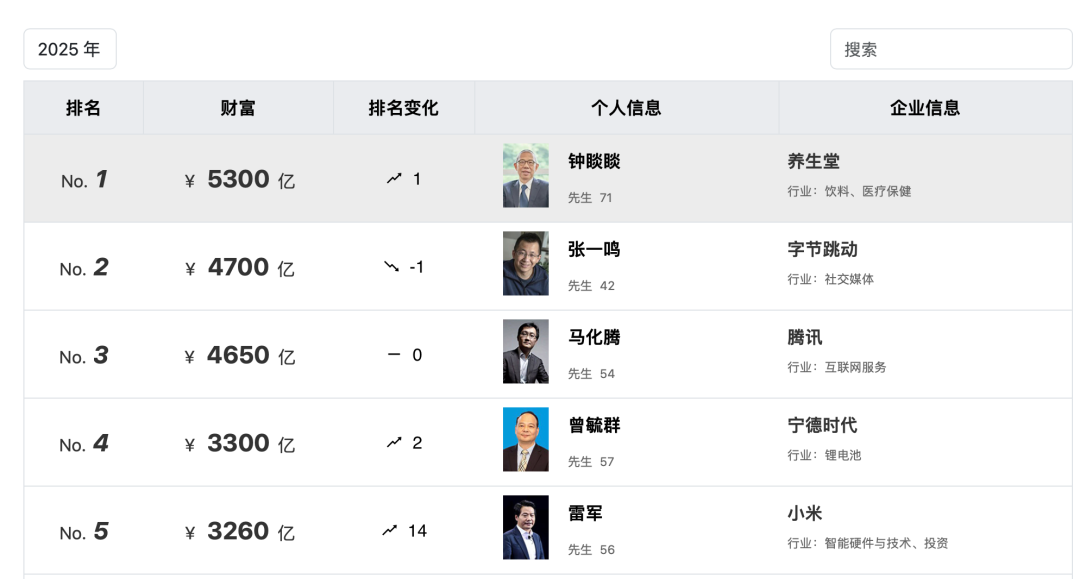The width and height of the screenshot is (1080, 579).
Task: Sort by the 财富 column header
Action: coord(238,108)
